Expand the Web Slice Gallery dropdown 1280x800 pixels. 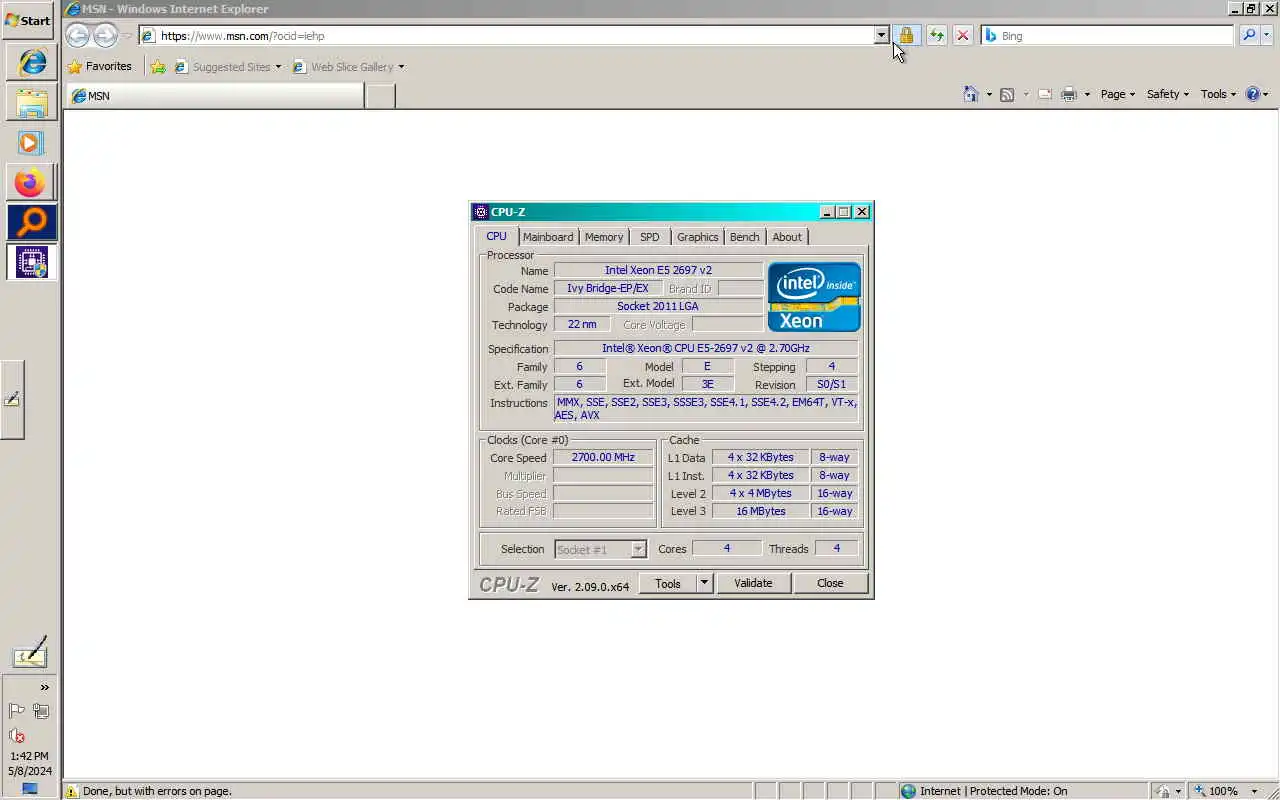click(x=401, y=67)
